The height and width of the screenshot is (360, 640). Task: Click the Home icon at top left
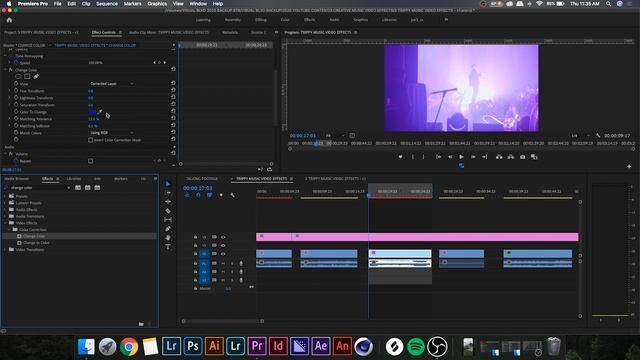coord(9,20)
